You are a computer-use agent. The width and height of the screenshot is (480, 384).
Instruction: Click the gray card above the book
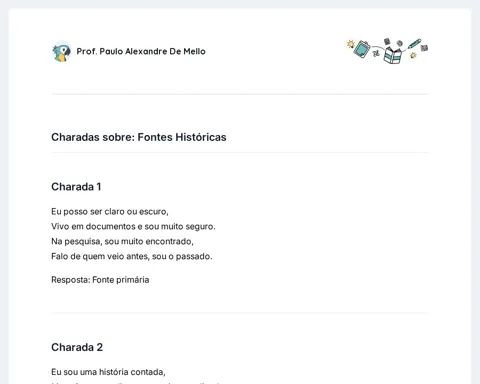click(387, 41)
